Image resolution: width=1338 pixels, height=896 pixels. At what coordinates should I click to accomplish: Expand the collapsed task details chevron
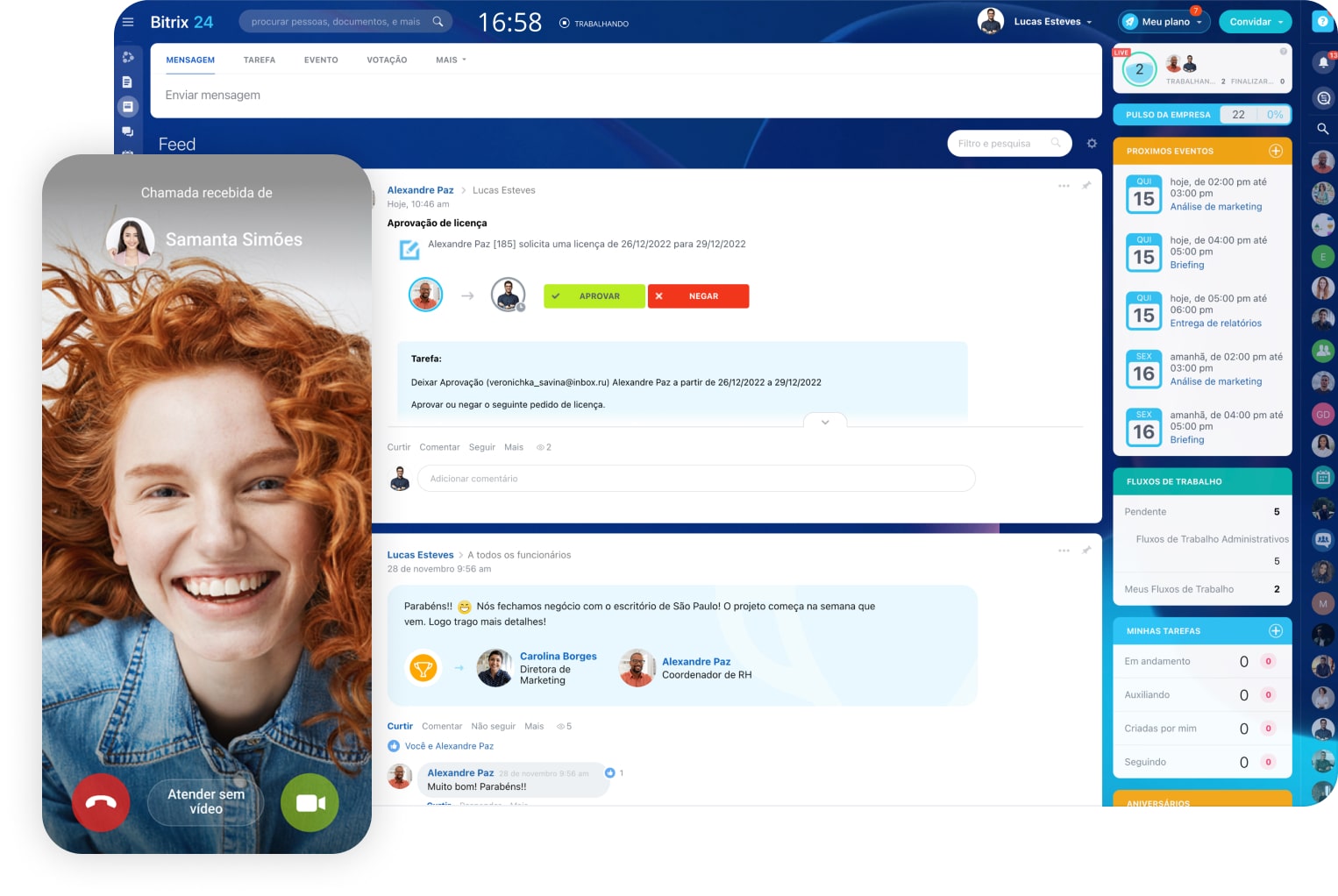coord(825,422)
